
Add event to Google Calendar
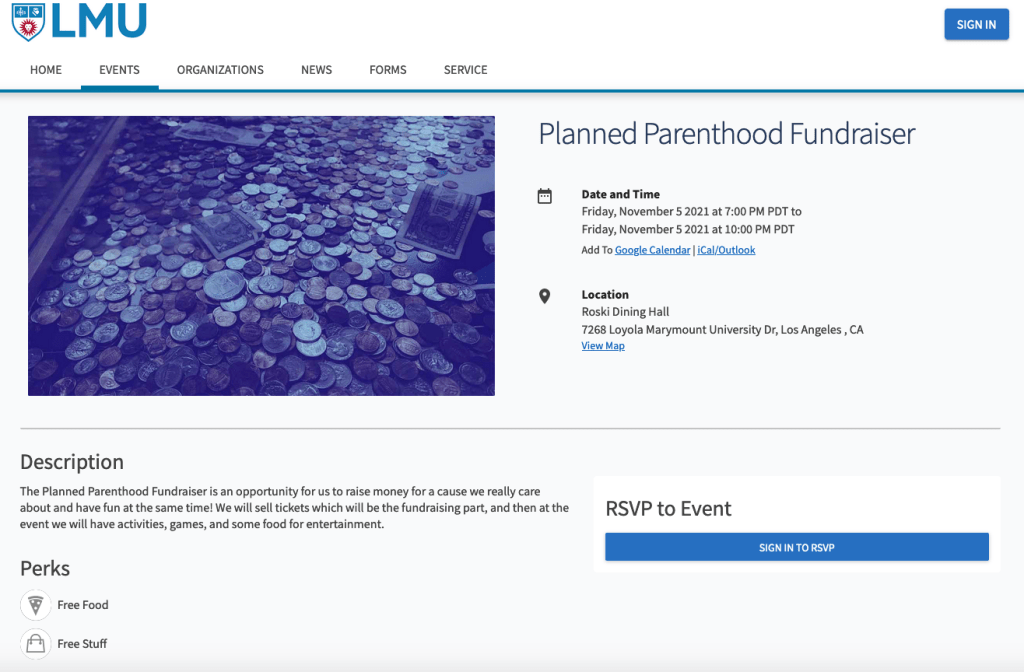(x=652, y=250)
